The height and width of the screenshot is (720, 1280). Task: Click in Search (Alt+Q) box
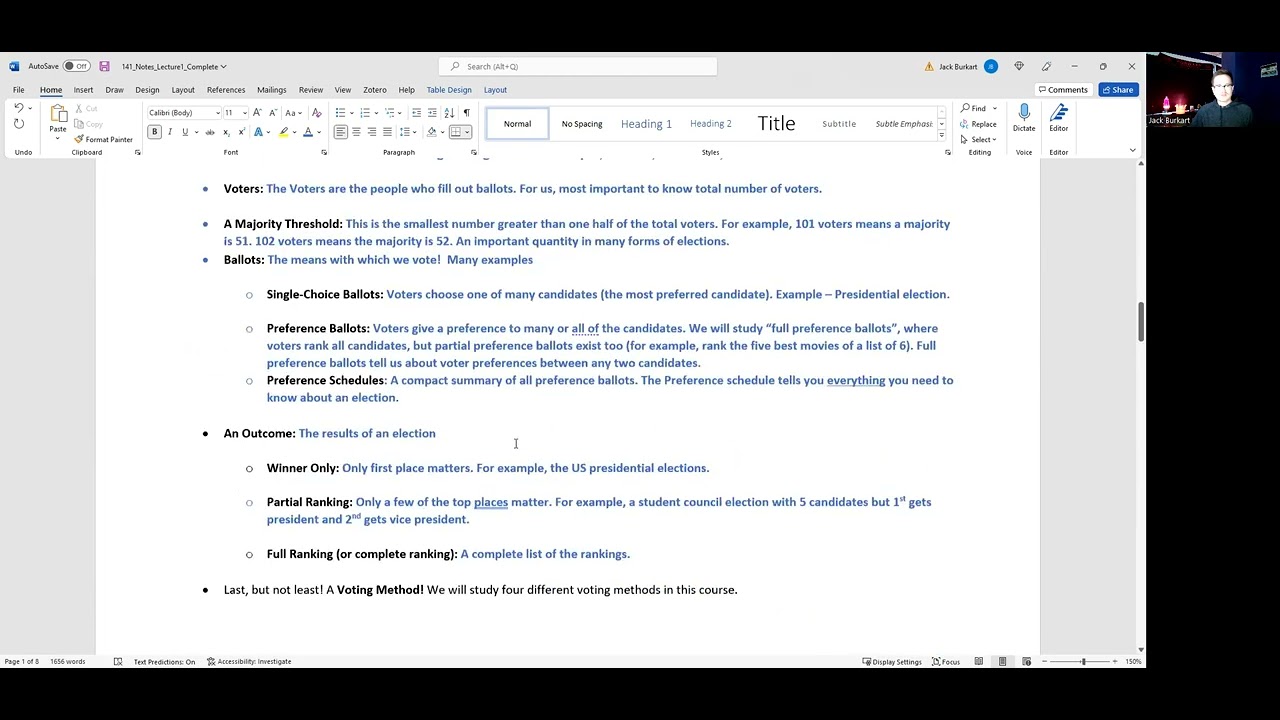[578, 67]
